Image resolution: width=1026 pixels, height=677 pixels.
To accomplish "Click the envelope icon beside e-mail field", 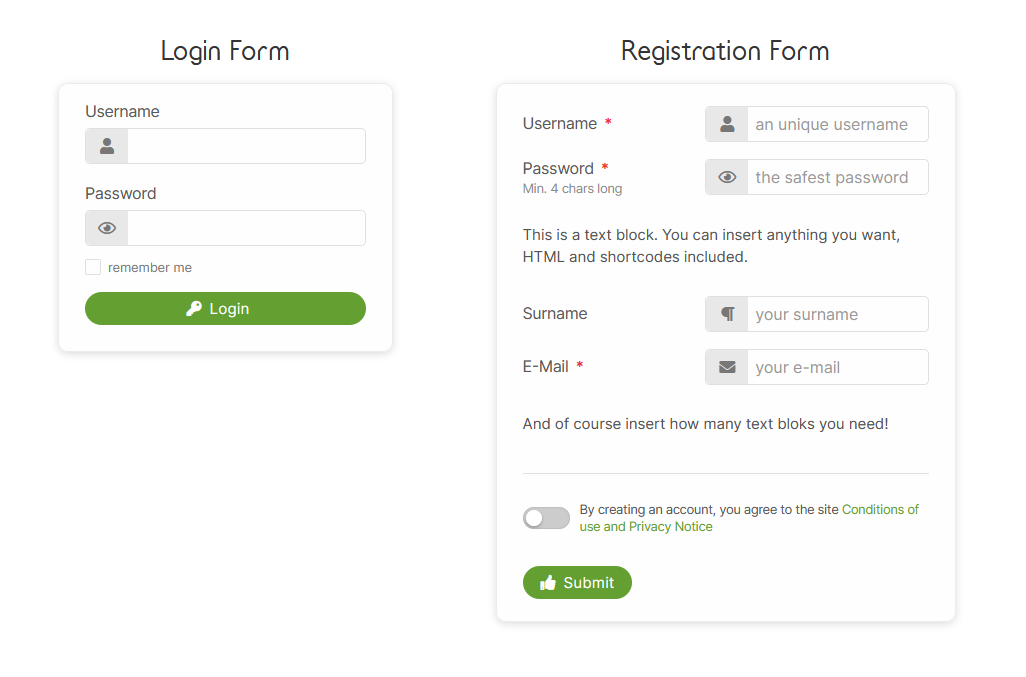I will pos(727,367).
